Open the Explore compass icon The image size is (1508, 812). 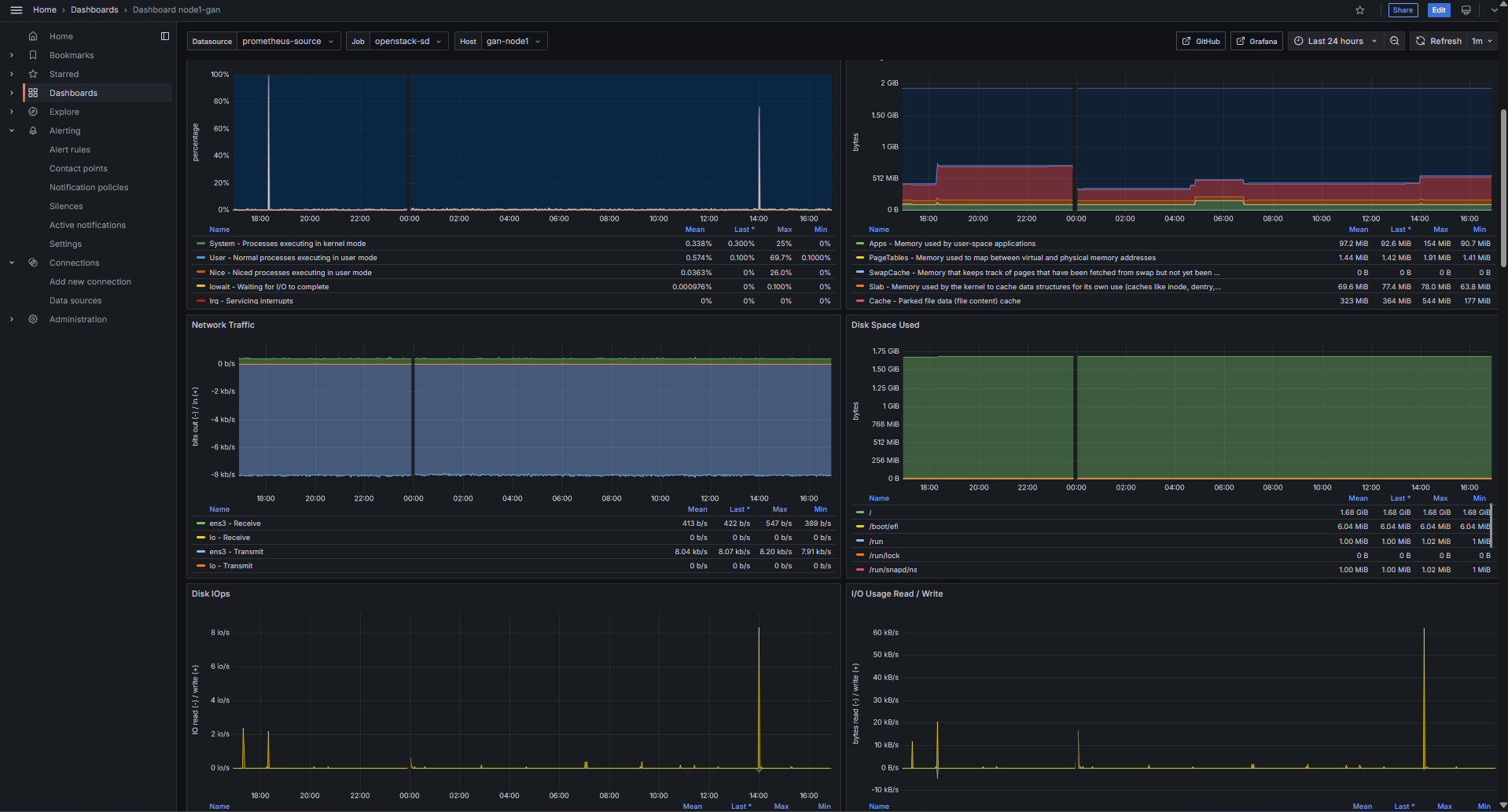[33, 112]
